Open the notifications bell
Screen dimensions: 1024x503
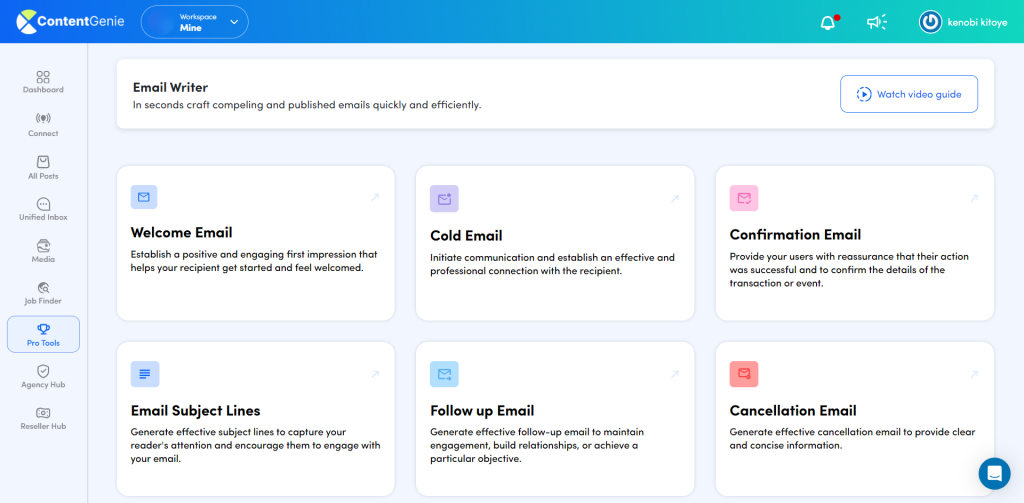(827, 22)
